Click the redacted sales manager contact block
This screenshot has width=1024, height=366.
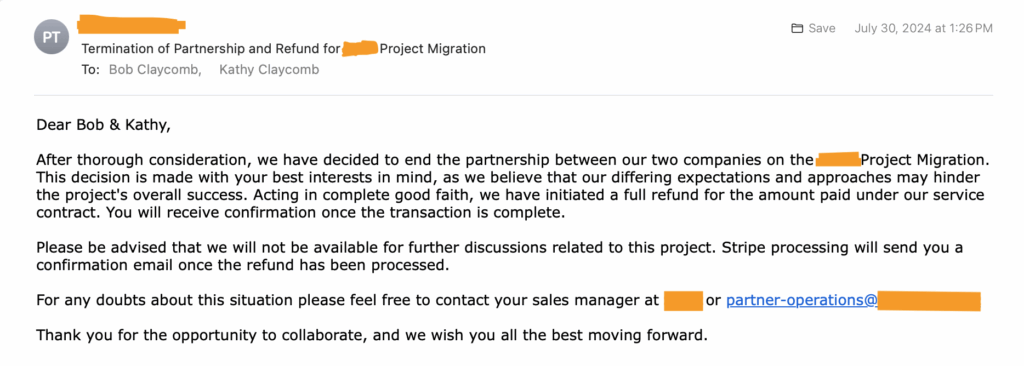pos(683,301)
